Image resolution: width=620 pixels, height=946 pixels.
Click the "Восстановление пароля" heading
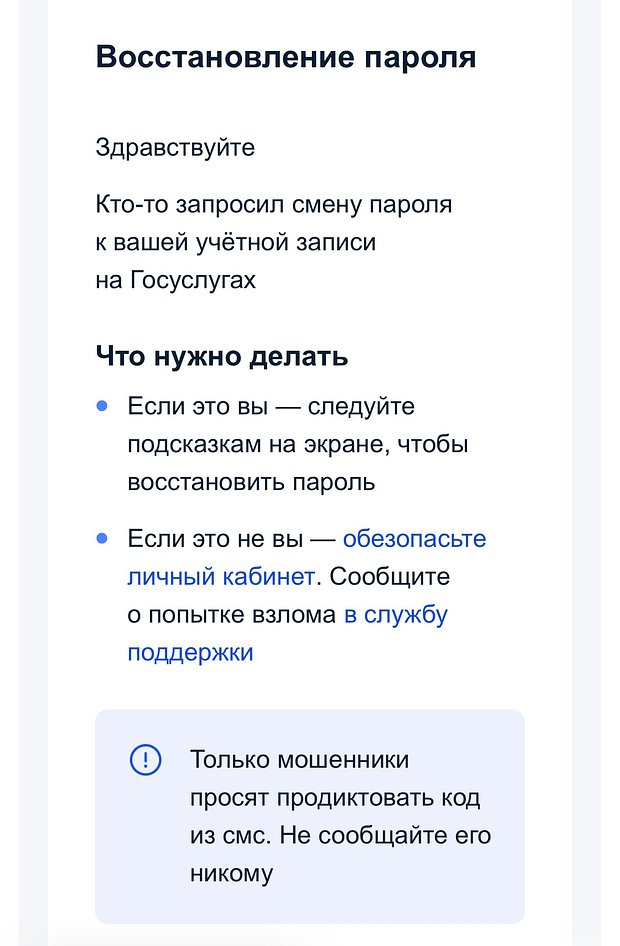pos(286,57)
